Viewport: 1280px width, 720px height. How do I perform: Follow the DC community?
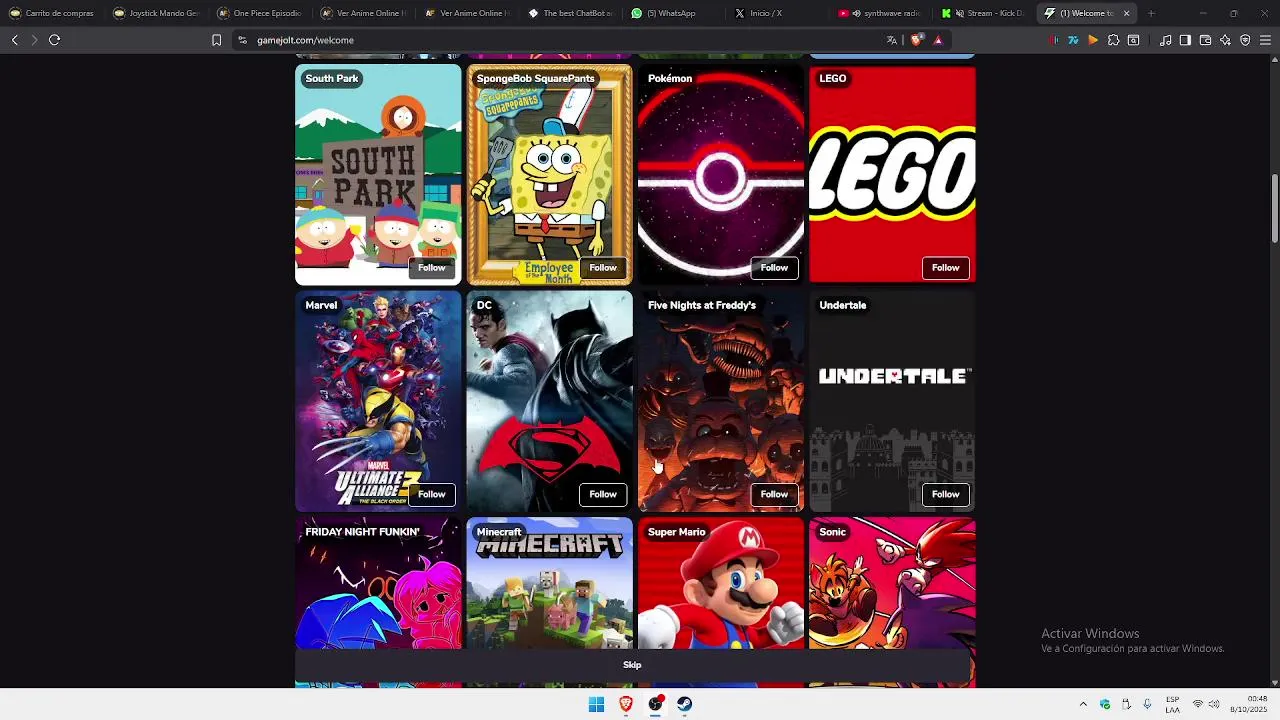[603, 494]
